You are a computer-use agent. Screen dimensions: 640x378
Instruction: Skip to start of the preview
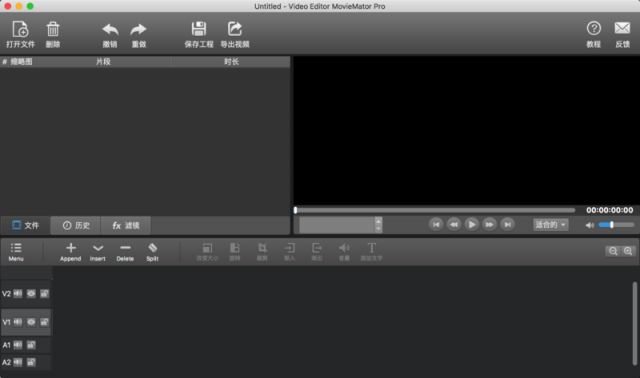[x=436, y=225]
